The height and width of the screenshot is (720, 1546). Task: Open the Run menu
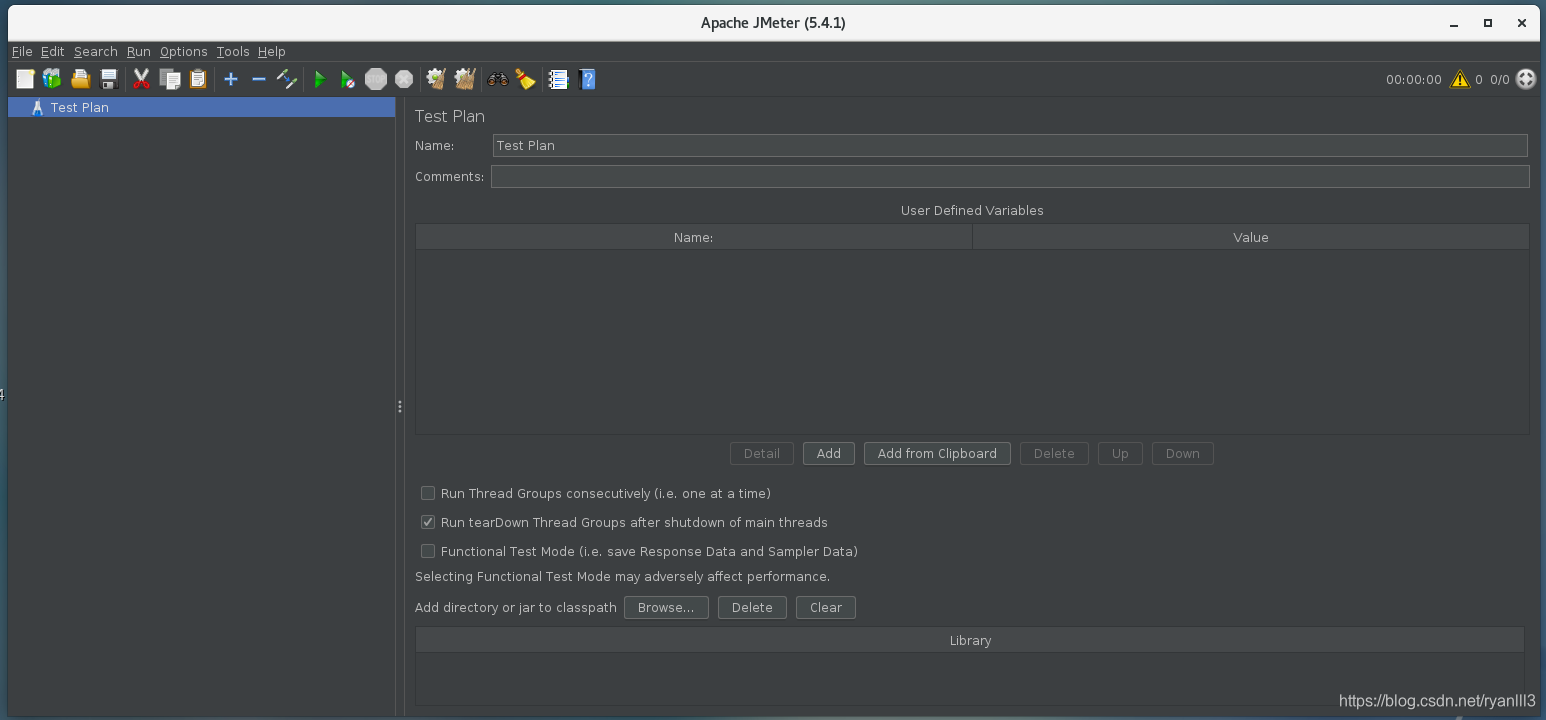(x=139, y=51)
